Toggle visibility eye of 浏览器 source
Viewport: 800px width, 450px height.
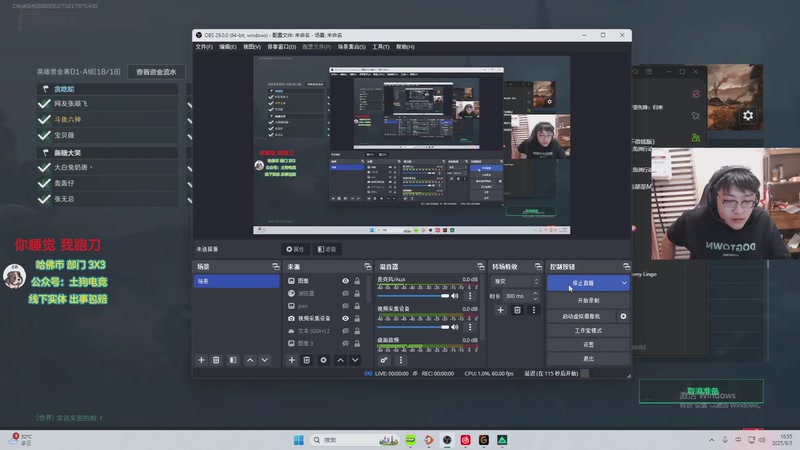345,293
